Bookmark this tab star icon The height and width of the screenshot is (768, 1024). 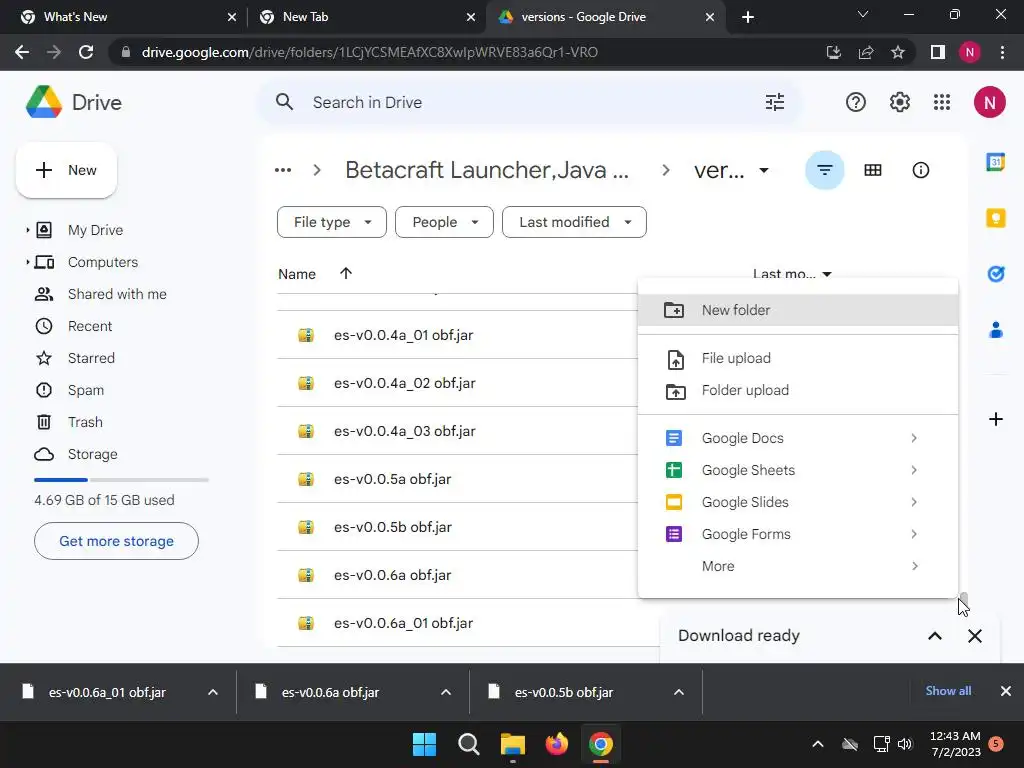898,52
